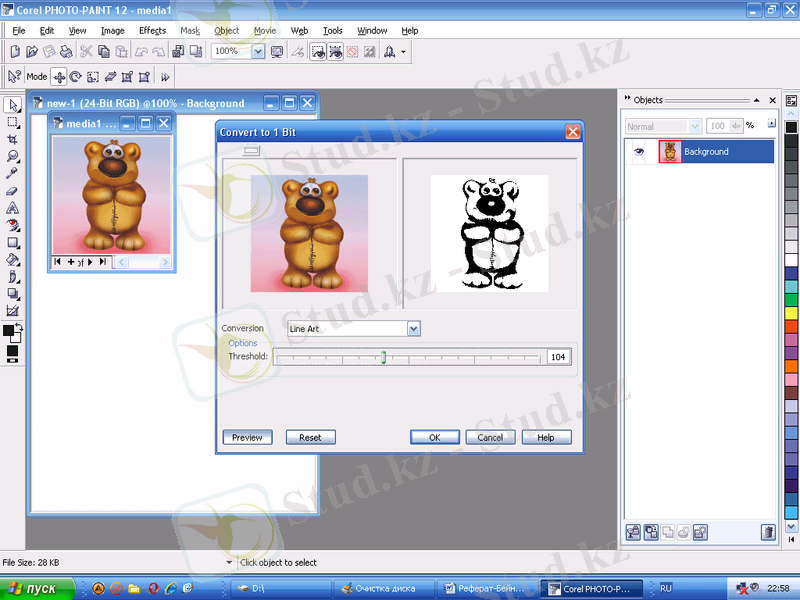Select the Crop tool in toolbox

pos(13,139)
